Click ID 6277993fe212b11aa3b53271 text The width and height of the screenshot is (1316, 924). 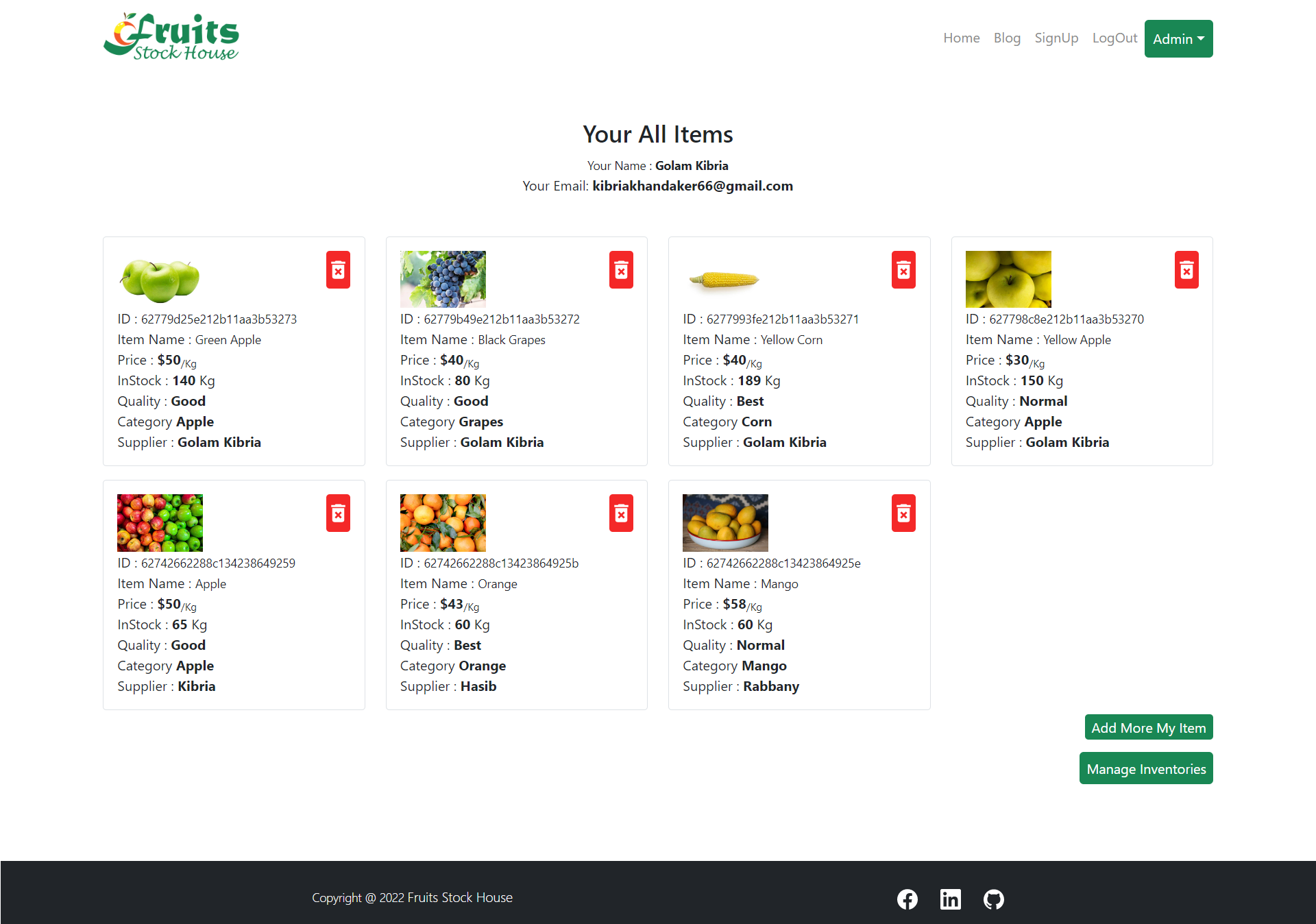[x=770, y=319]
